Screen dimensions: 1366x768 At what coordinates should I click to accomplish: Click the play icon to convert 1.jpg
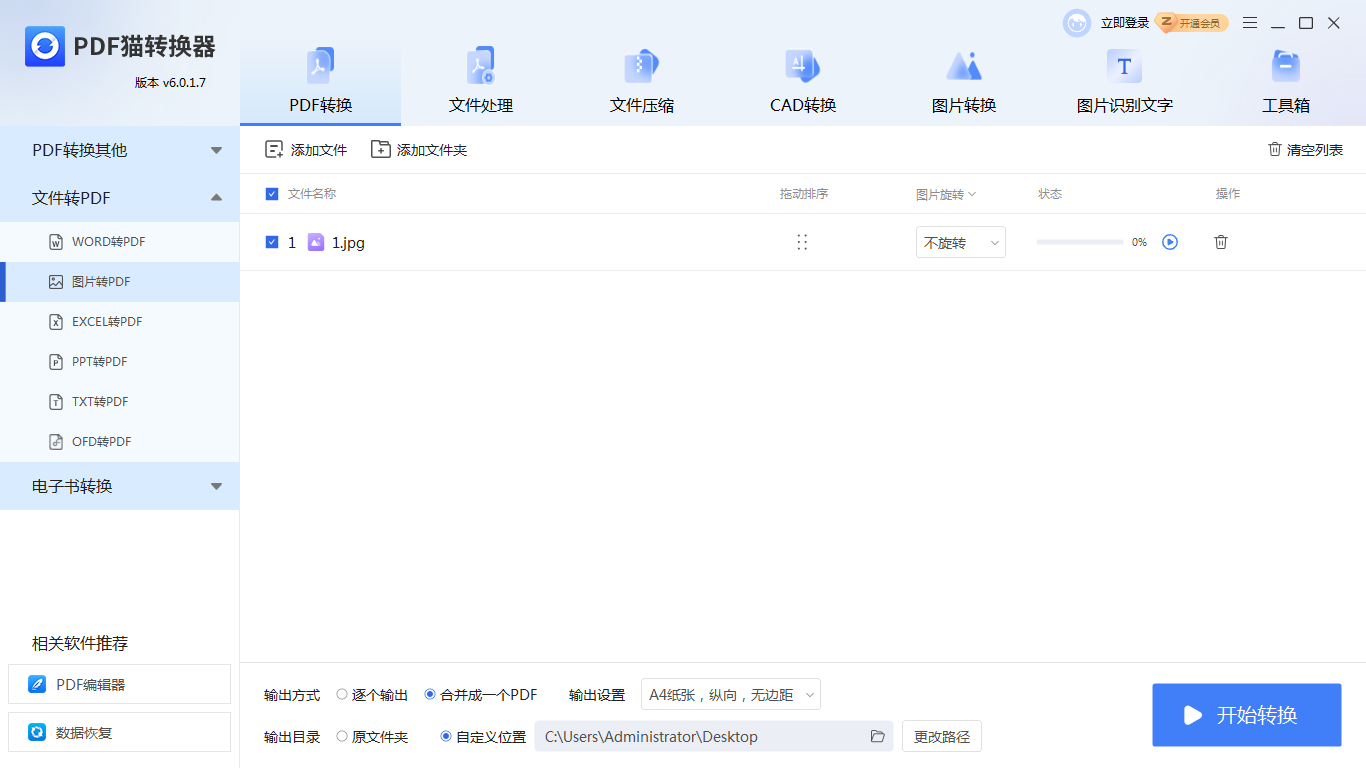tap(1170, 242)
